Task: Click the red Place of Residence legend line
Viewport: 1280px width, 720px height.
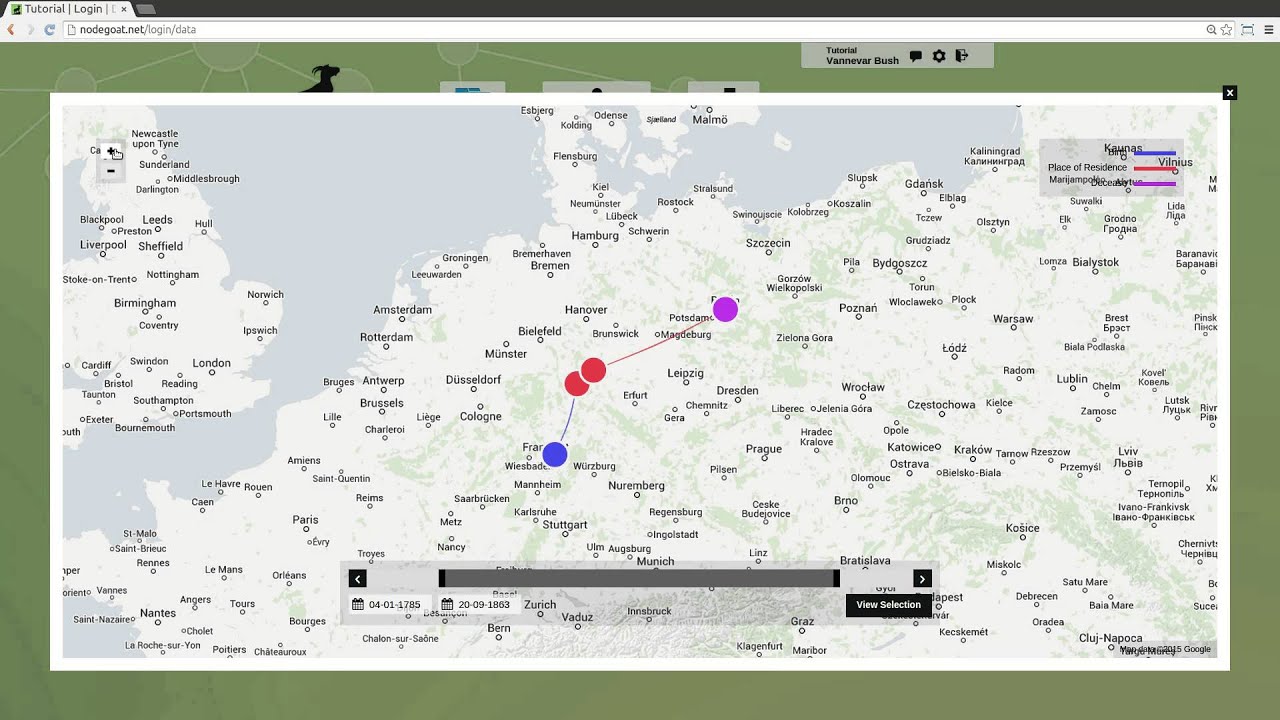Action: coord(1155,168)
